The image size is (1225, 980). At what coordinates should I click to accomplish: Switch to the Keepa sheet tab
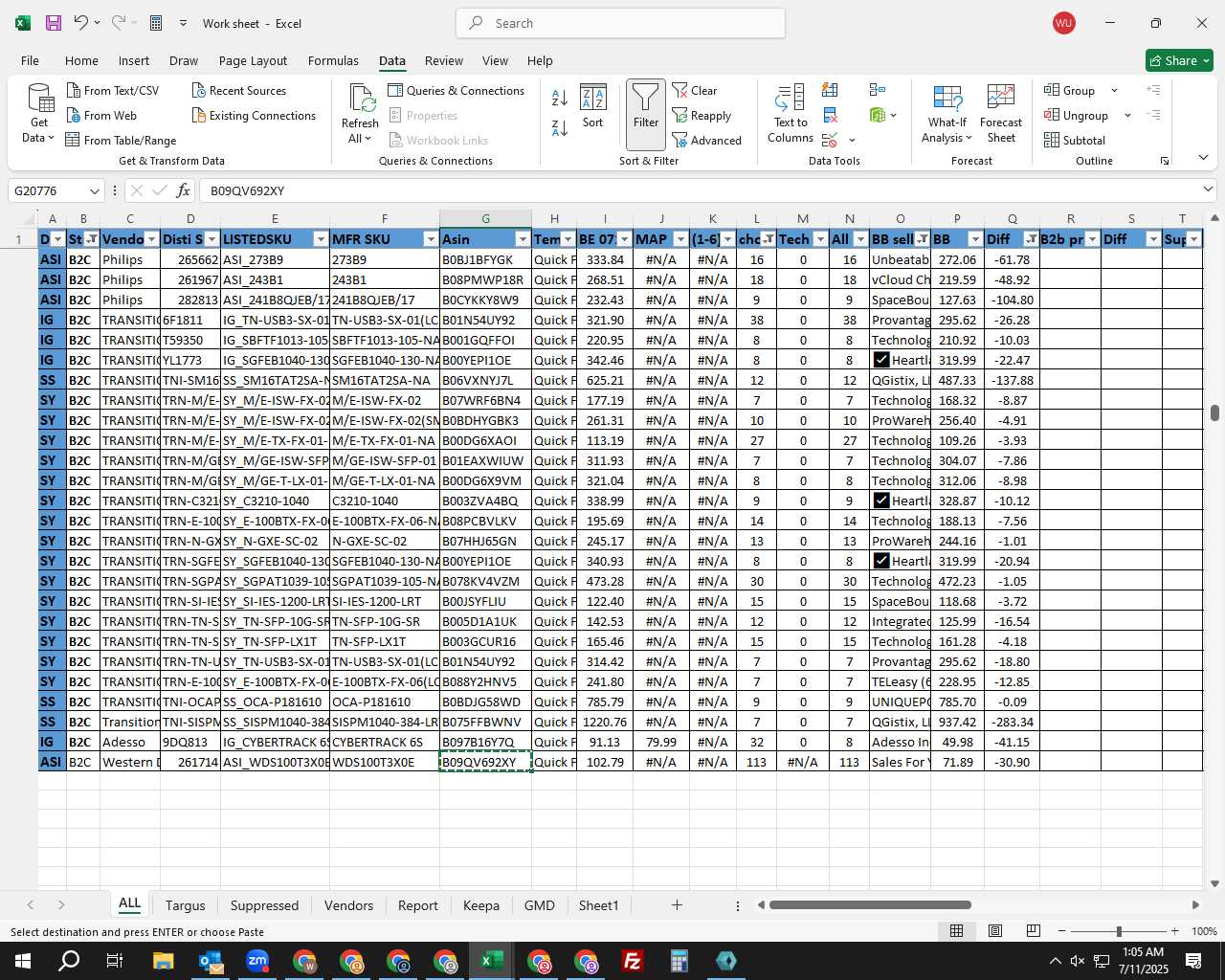click(481, 905)
